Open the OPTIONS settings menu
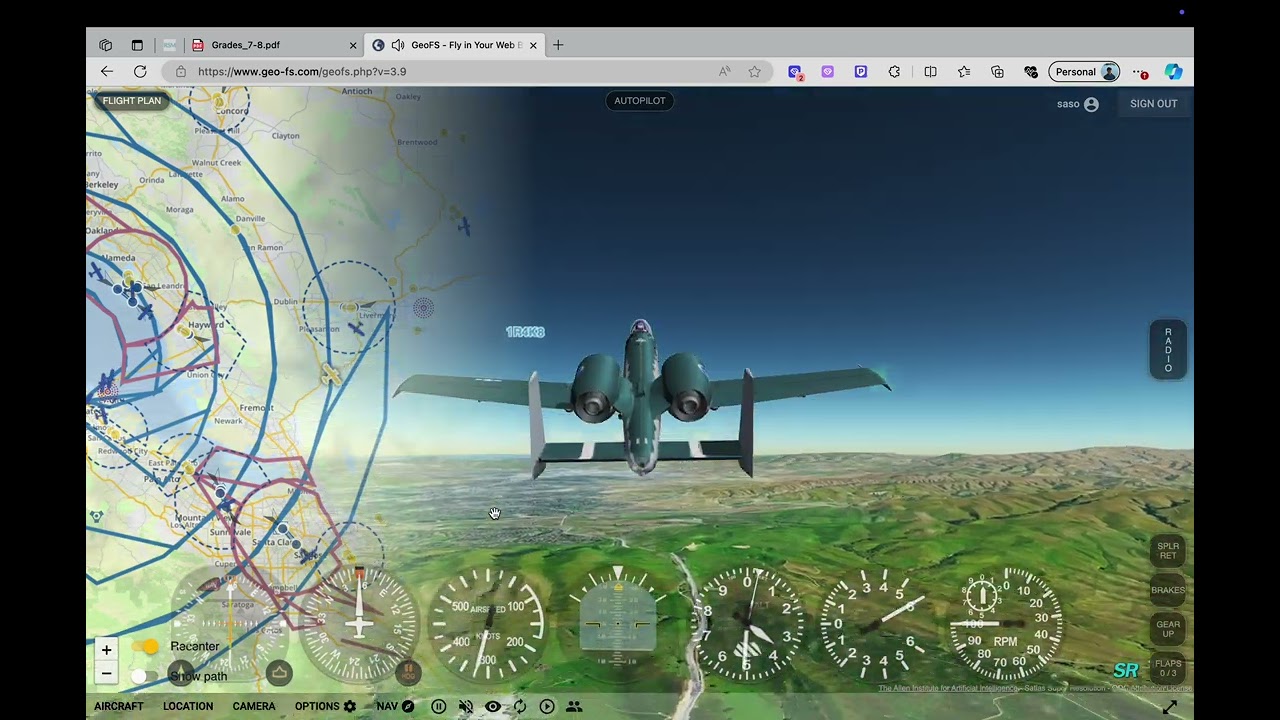Viewport: 1280px width, 720px height. coord(325,706)
